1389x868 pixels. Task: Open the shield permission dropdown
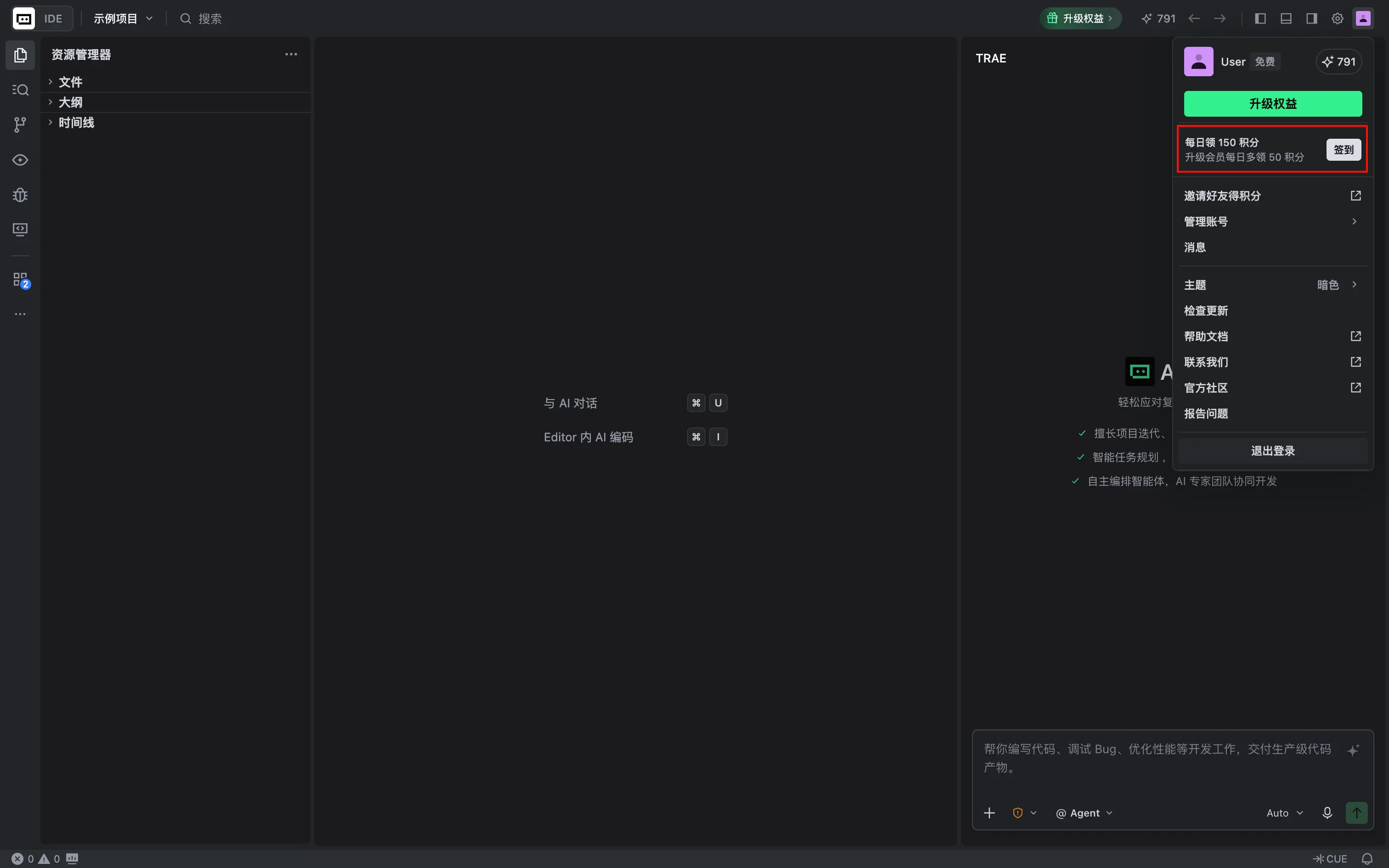pos(1025,813)
